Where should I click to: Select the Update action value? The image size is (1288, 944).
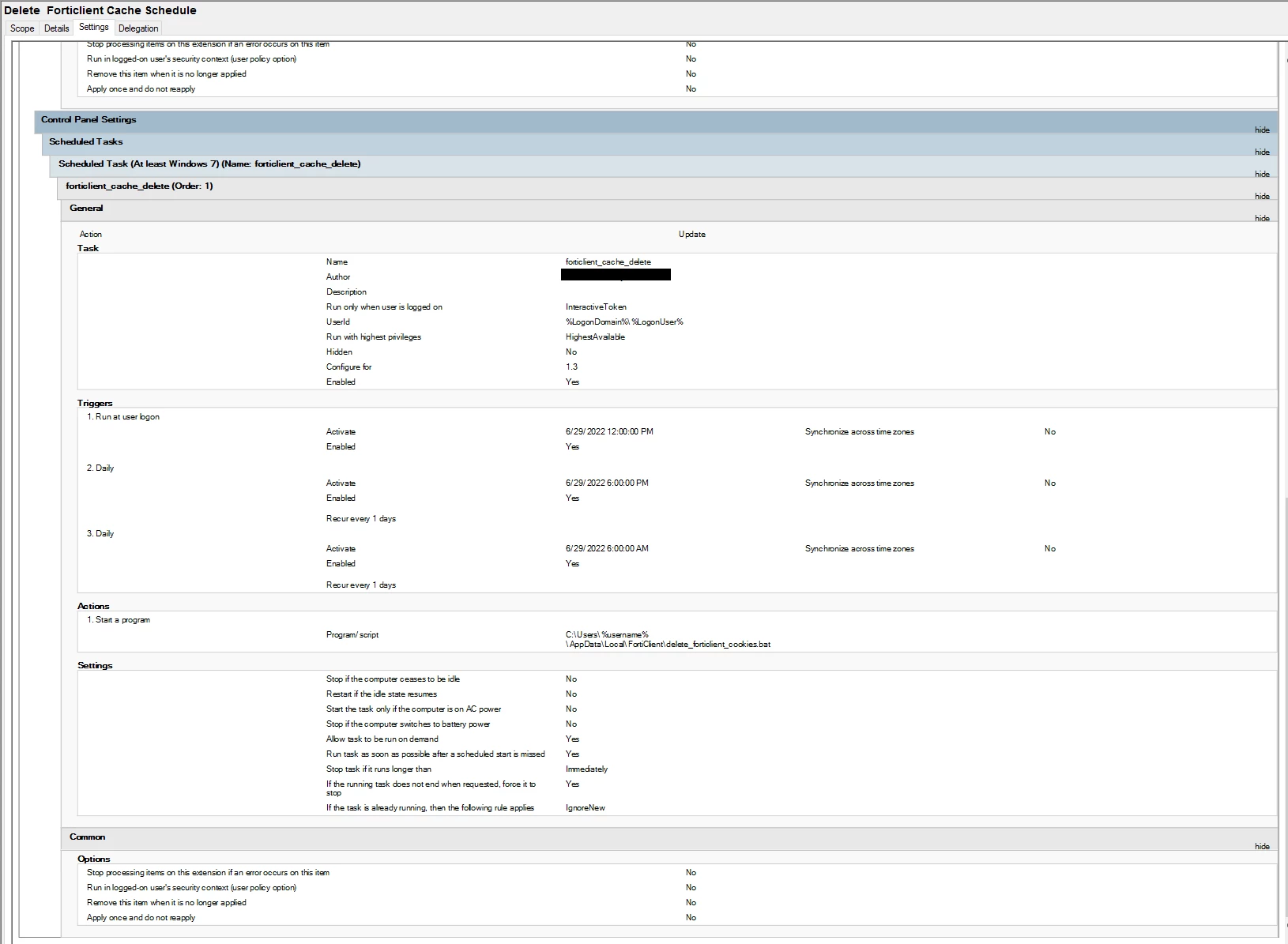692,235
